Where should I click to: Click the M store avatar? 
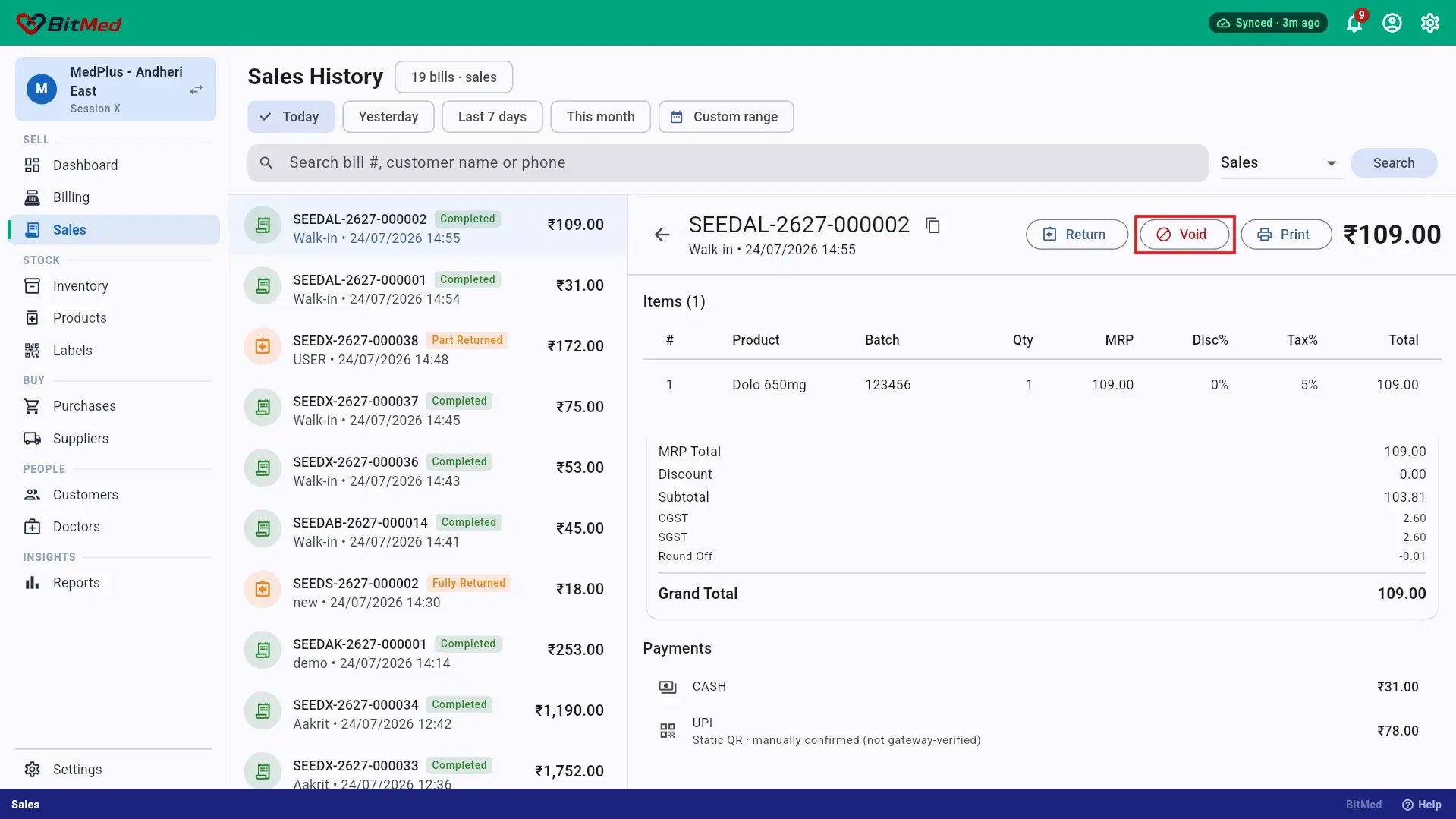42,90
